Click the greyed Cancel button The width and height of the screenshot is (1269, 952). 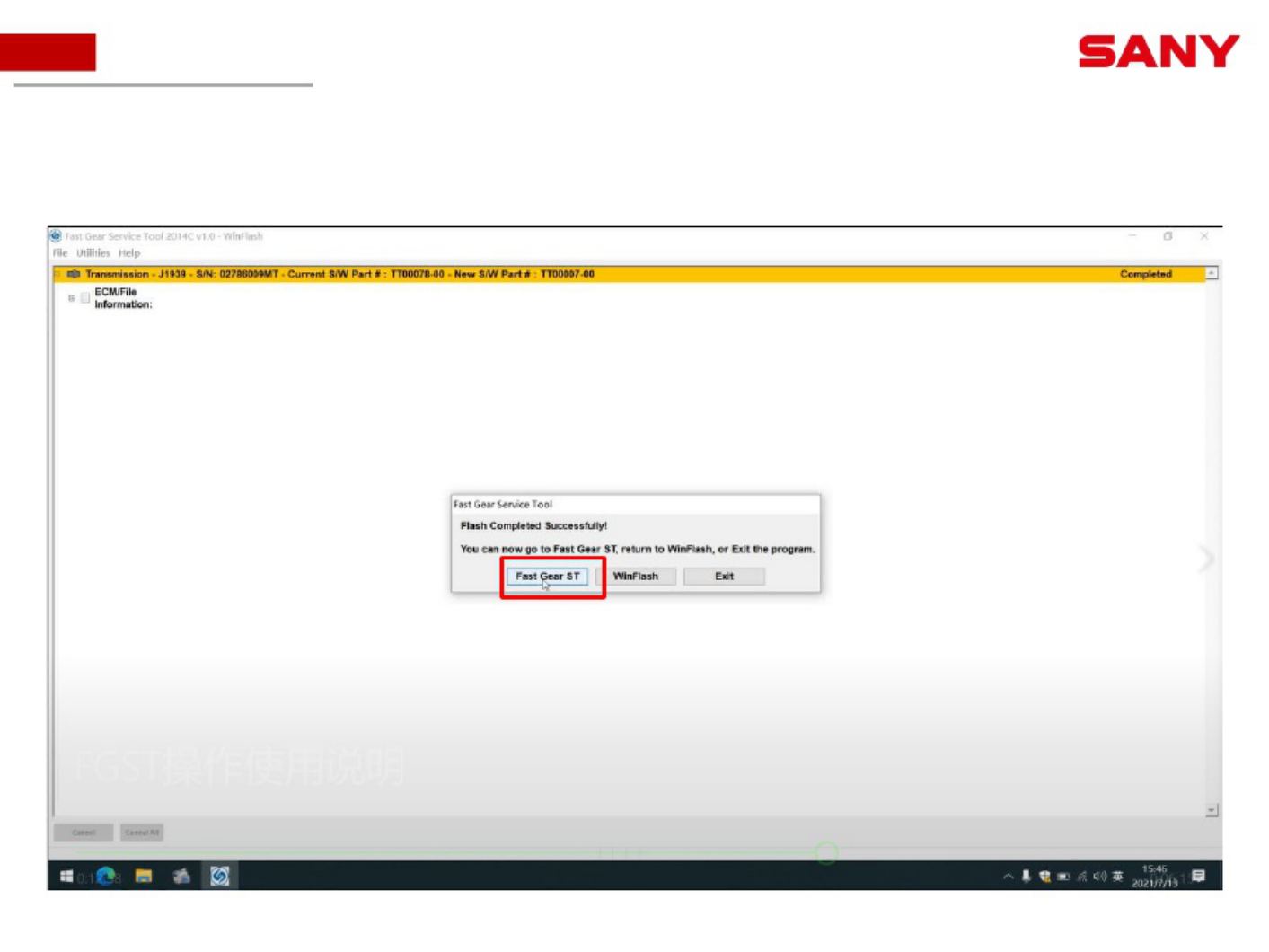[x=84, y=833]
